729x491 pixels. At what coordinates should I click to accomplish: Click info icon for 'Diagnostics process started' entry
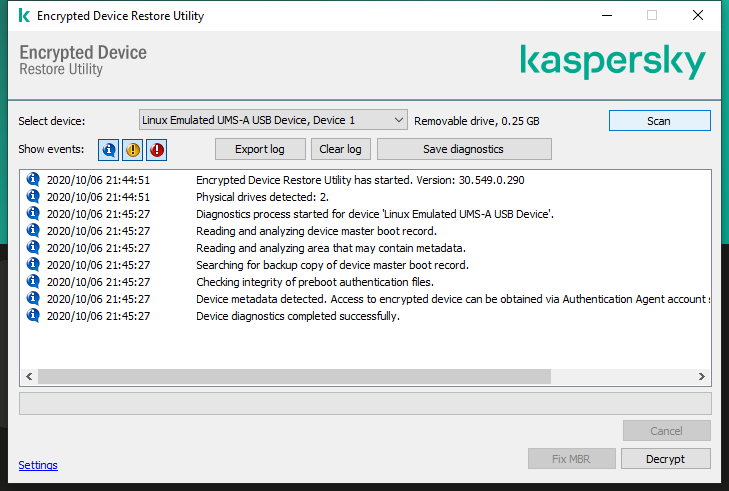coord(33,214)
